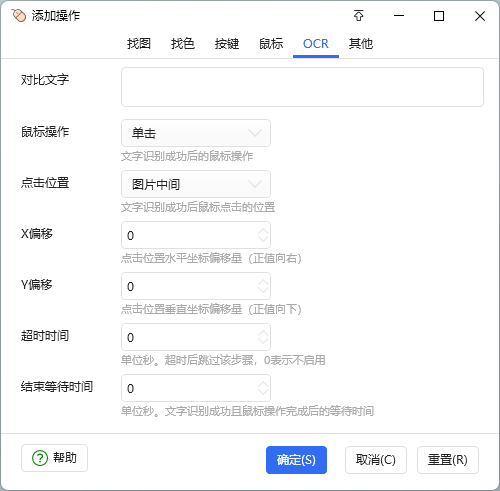Click the 取消(C) cancel button
500x491 pixels.
[x=376, y=460]
